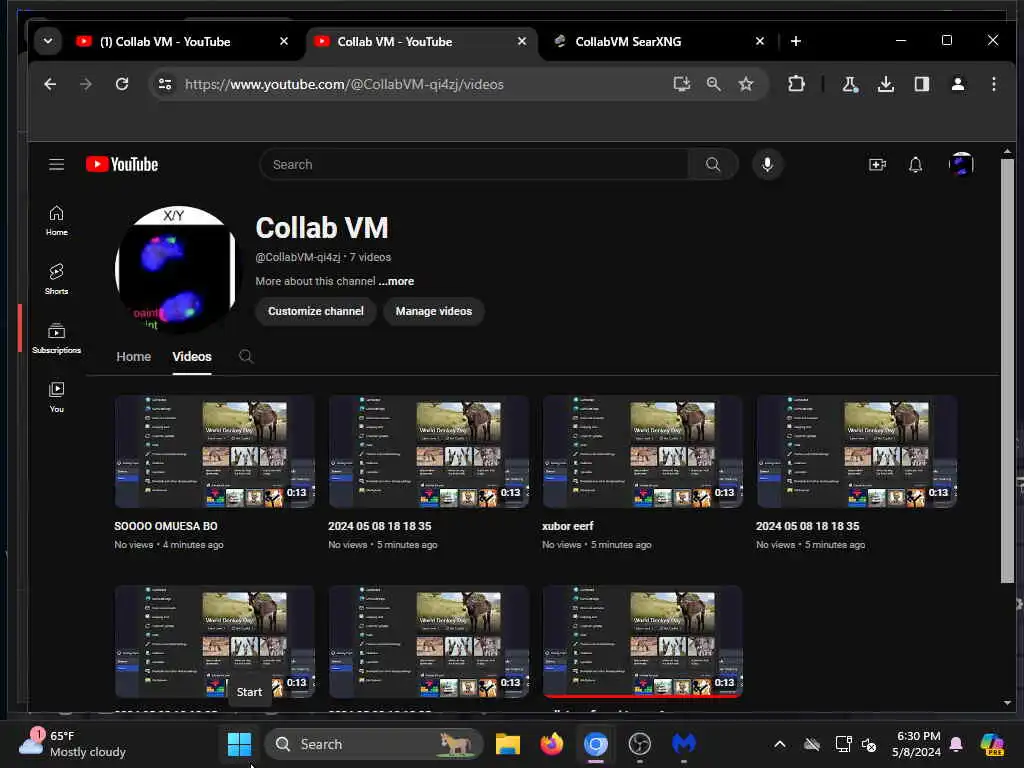1024x768 pixels.
Task: Open the account avatar menu
Action: click(961, 164)
